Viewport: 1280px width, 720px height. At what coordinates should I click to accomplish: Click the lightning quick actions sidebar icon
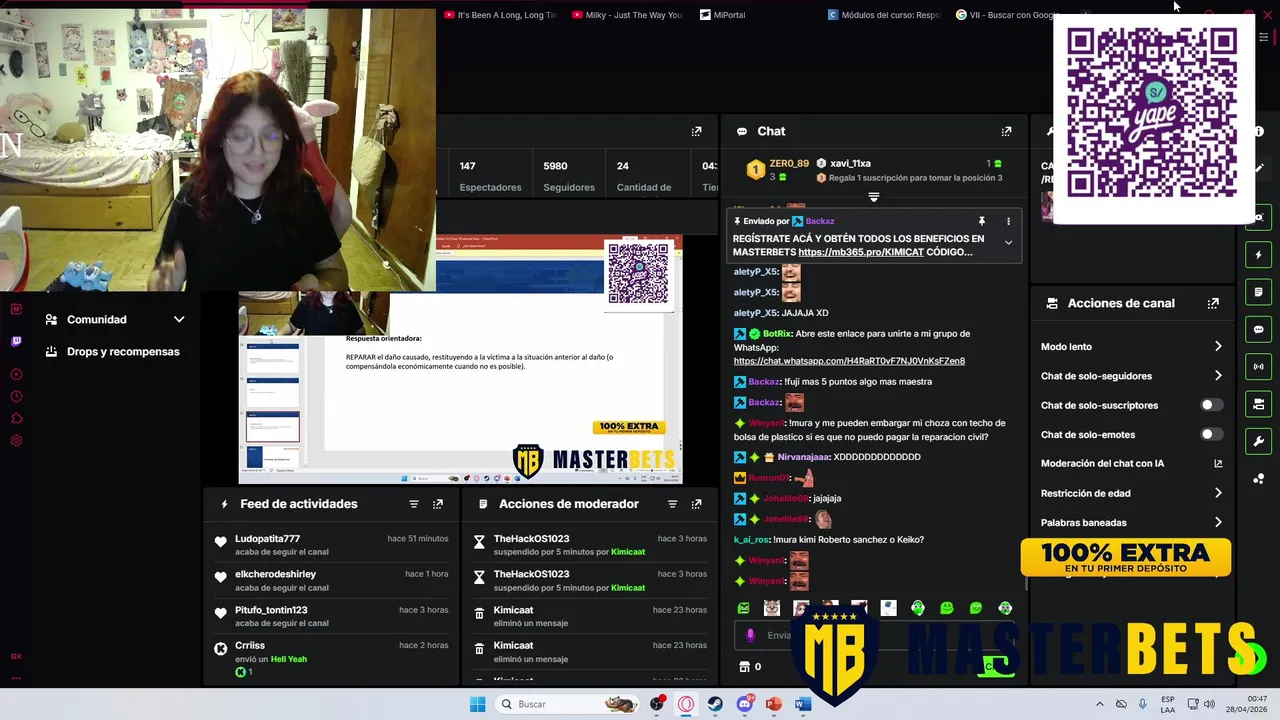tap(1258, 255)
